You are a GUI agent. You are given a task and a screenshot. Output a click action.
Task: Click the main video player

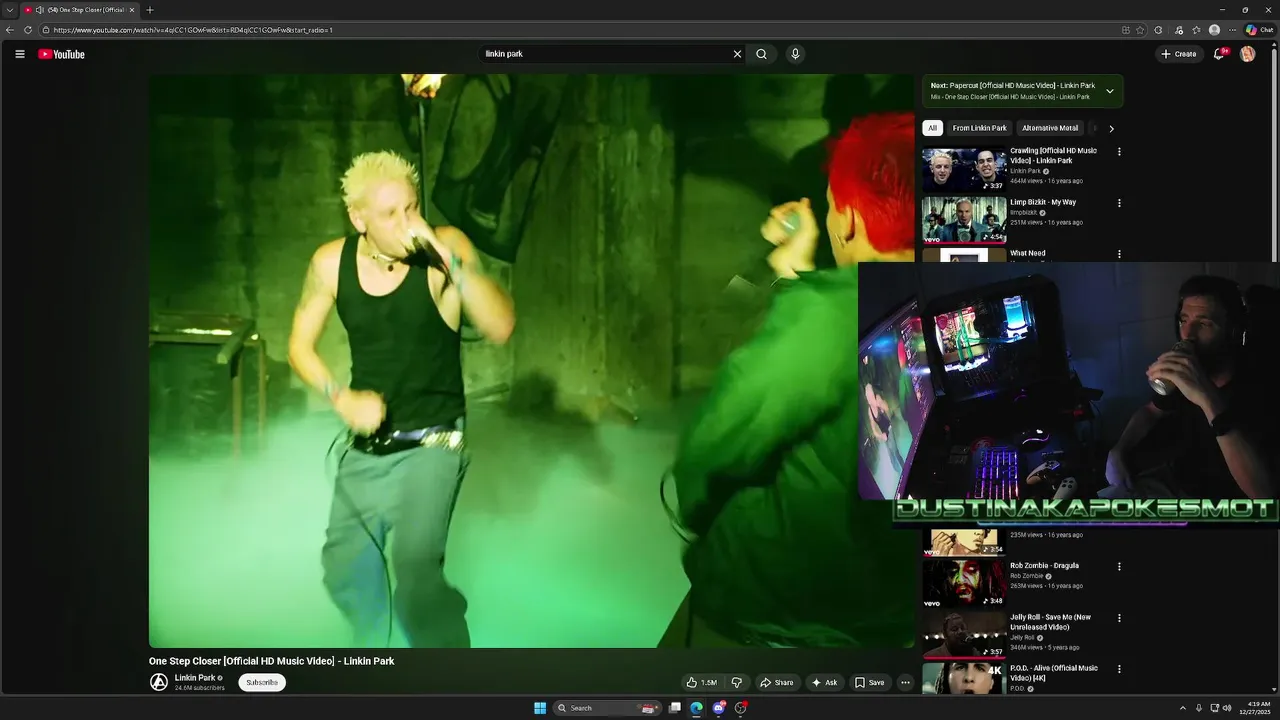(532, 361)
